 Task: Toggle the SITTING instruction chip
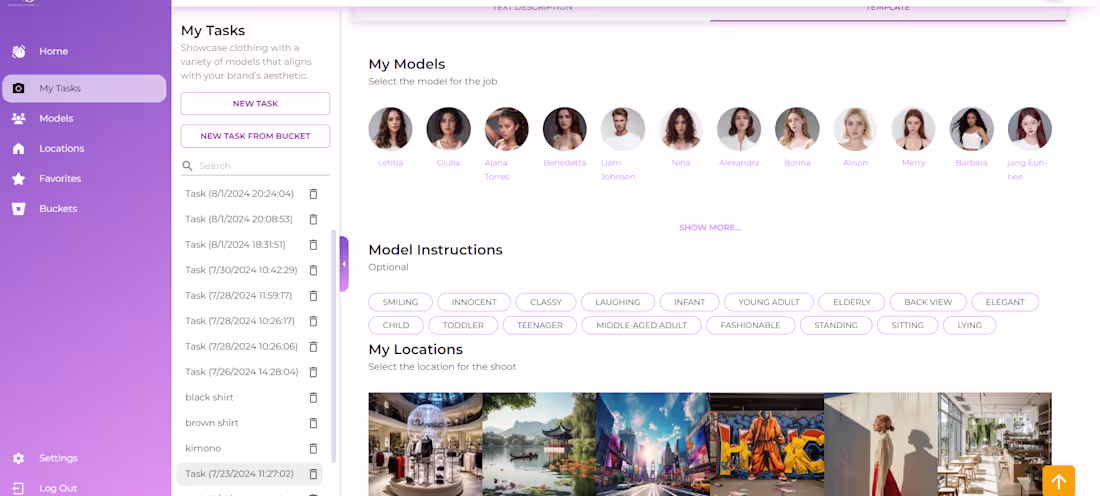pyautogui.click(x=907, y=326)
